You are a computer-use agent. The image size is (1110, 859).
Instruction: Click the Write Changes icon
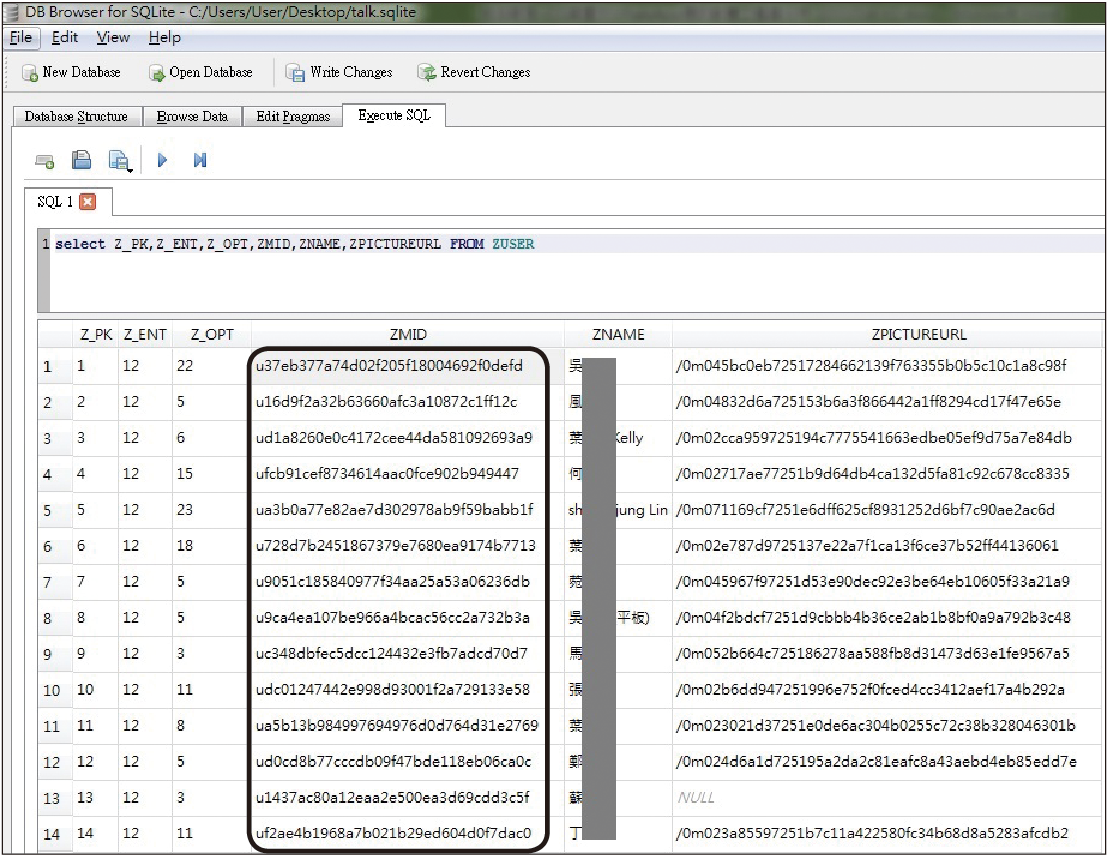294,72
